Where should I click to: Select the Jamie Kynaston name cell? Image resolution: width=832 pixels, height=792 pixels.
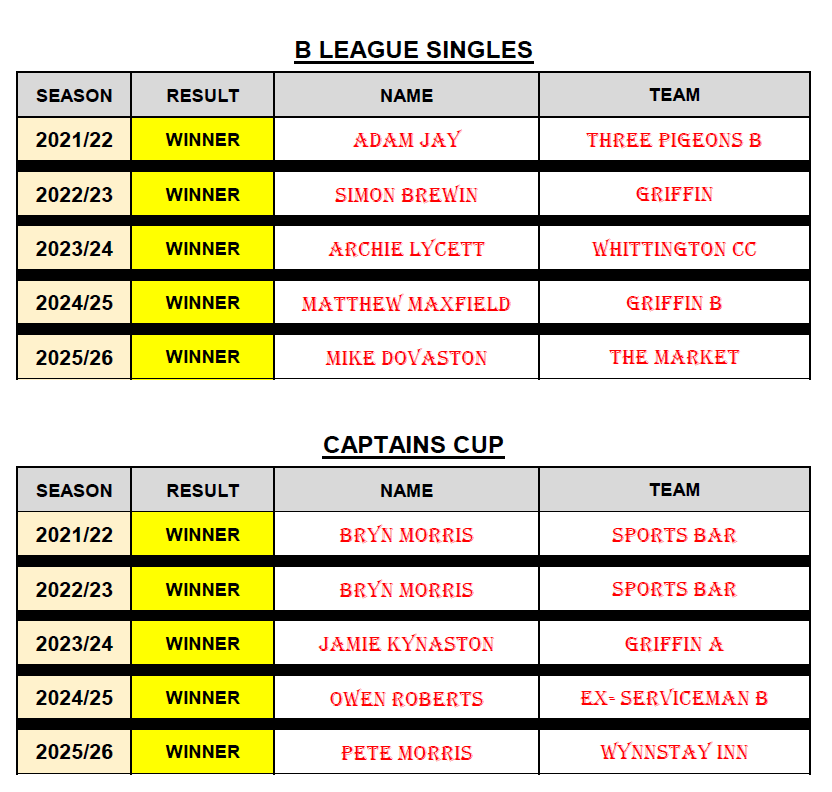[x=407, y=644]
